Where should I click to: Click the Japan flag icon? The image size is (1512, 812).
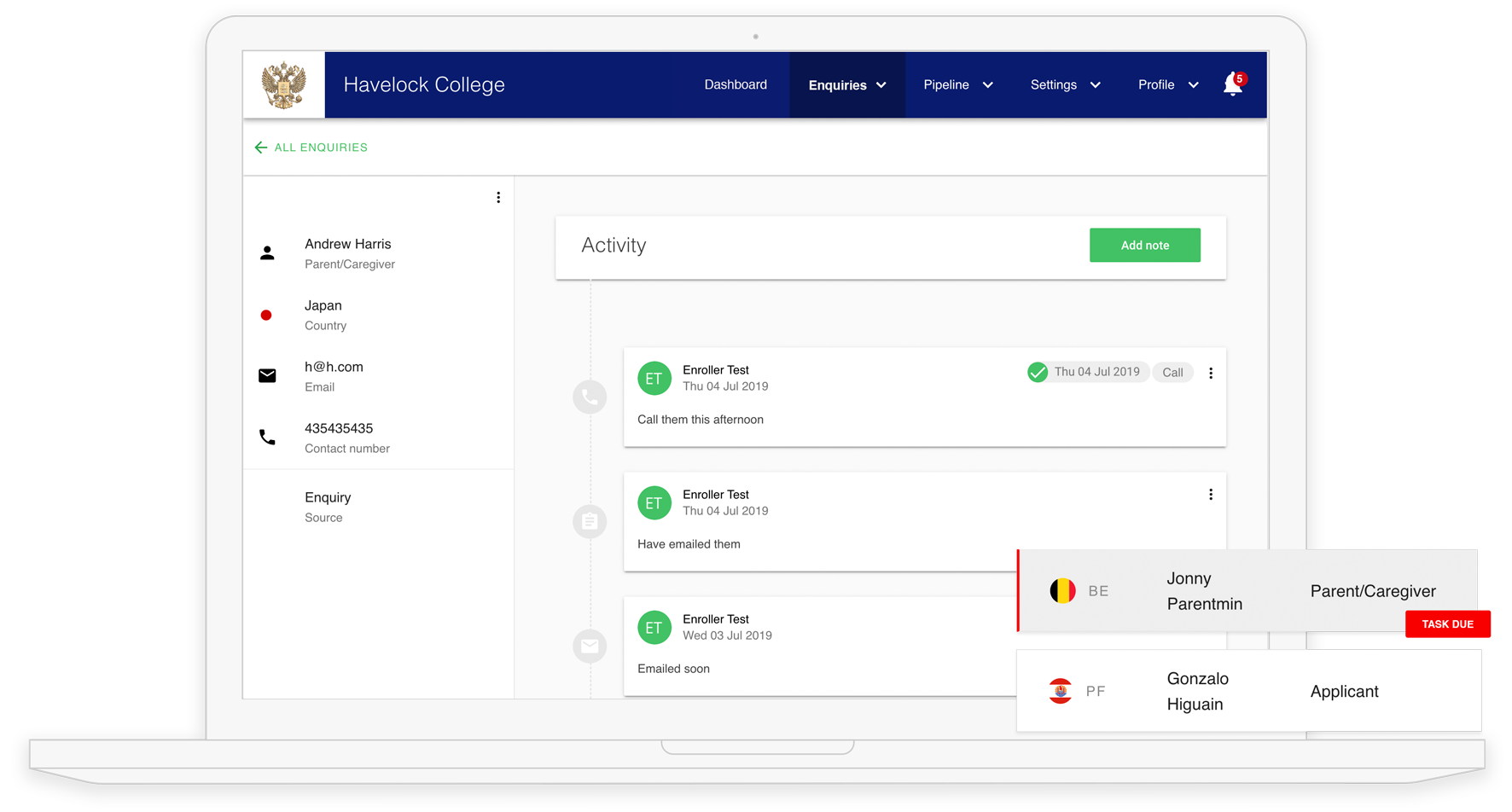[266, 315]
